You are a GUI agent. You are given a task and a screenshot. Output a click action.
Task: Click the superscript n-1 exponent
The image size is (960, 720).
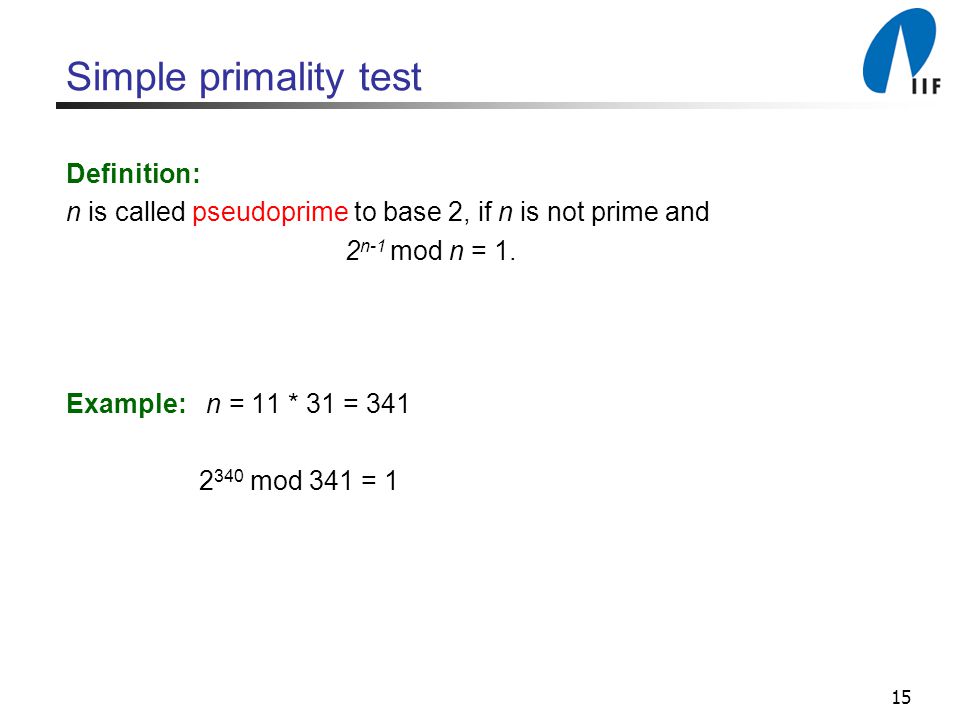coord(372,246)
